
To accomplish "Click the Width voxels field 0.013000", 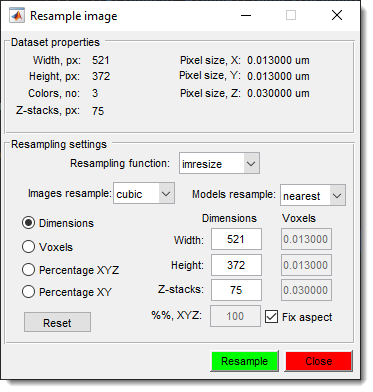I will pos(306,239).
